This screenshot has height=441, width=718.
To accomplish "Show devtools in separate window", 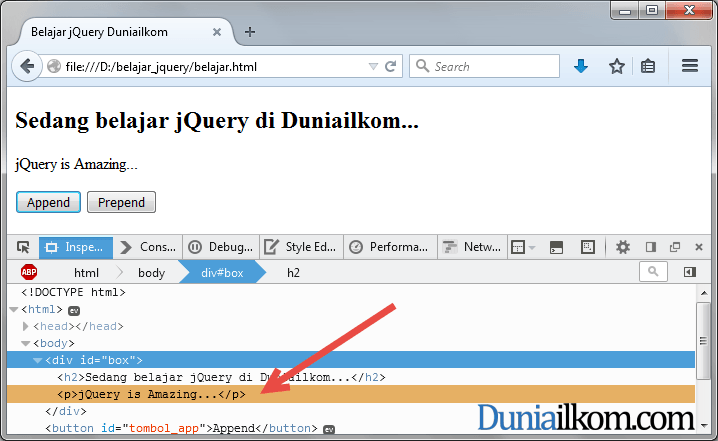I will [x=675, y=247].
